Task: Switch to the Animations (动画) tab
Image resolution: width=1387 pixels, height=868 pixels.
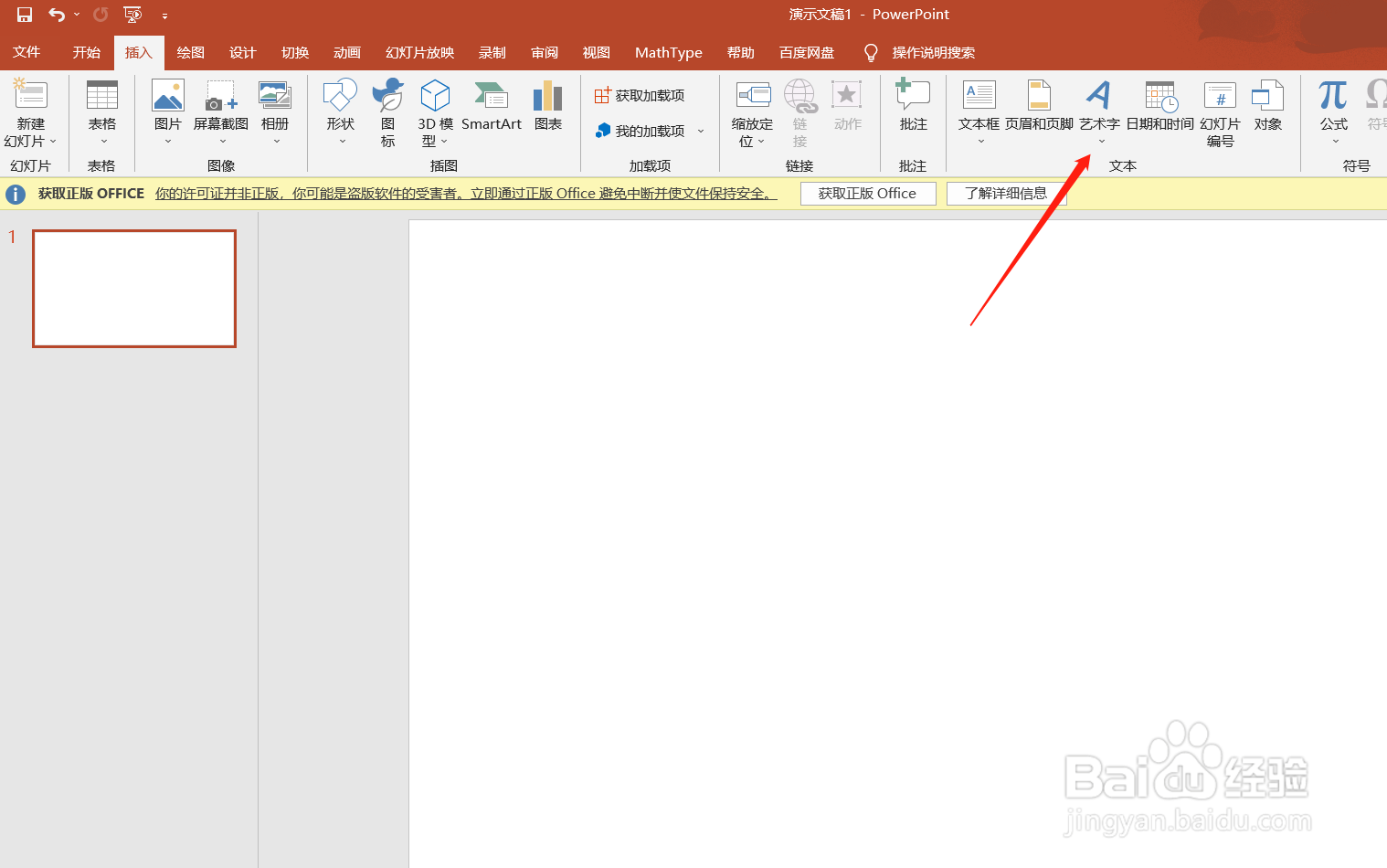Action: click(x=346, y=53)
